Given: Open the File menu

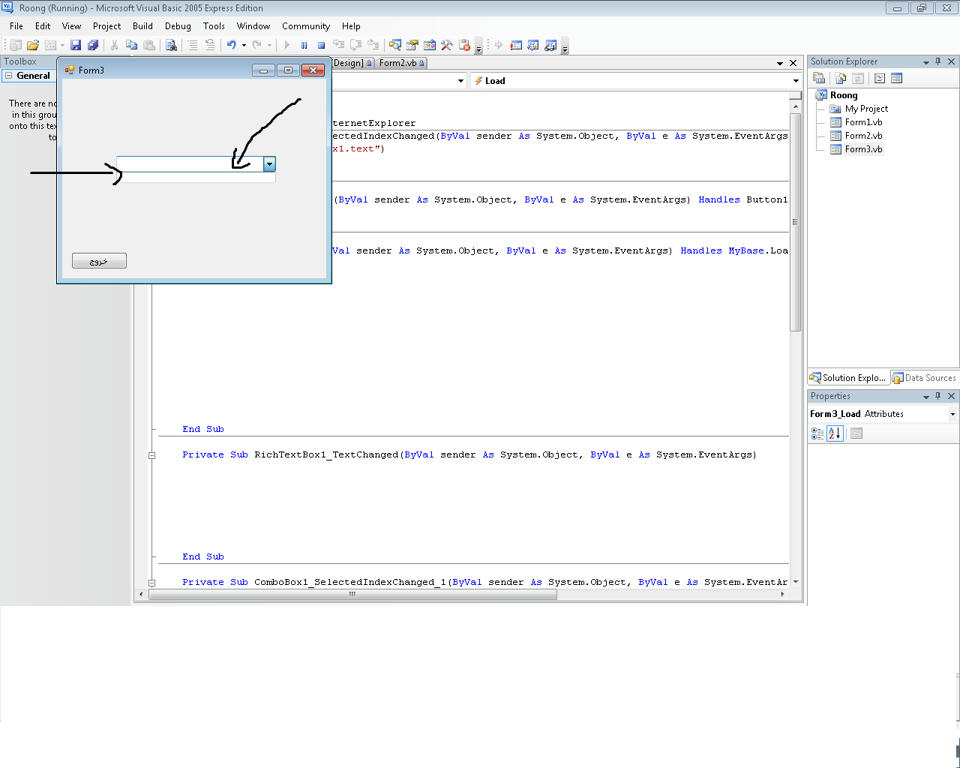Looking at the screenshot, I should (16, 26).
